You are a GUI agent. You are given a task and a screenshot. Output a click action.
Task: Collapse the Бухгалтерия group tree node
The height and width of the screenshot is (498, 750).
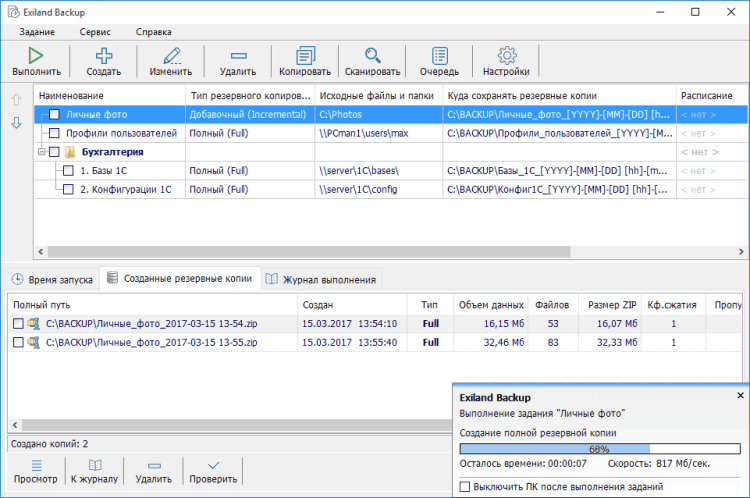[x=41, y=152]
